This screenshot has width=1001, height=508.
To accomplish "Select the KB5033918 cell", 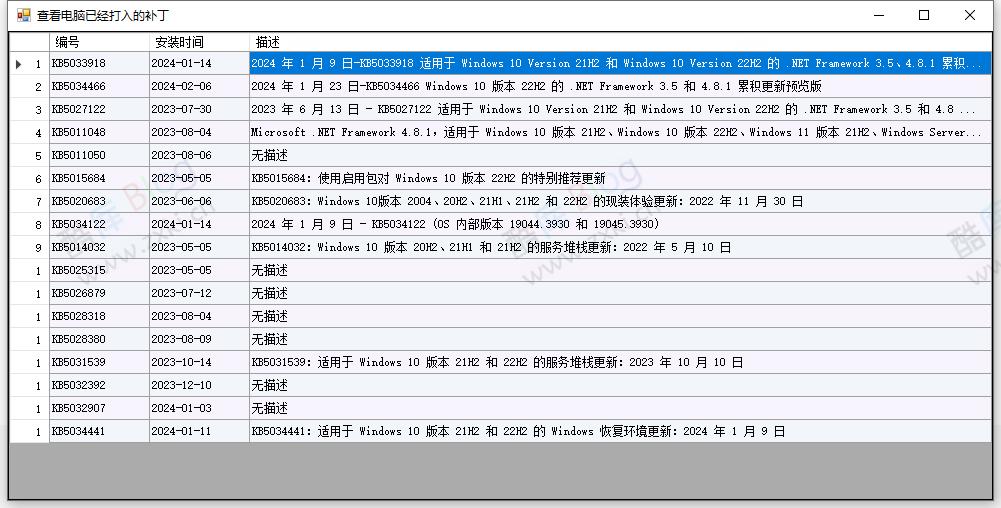I will pyautogui.click(x=98, y=64).
